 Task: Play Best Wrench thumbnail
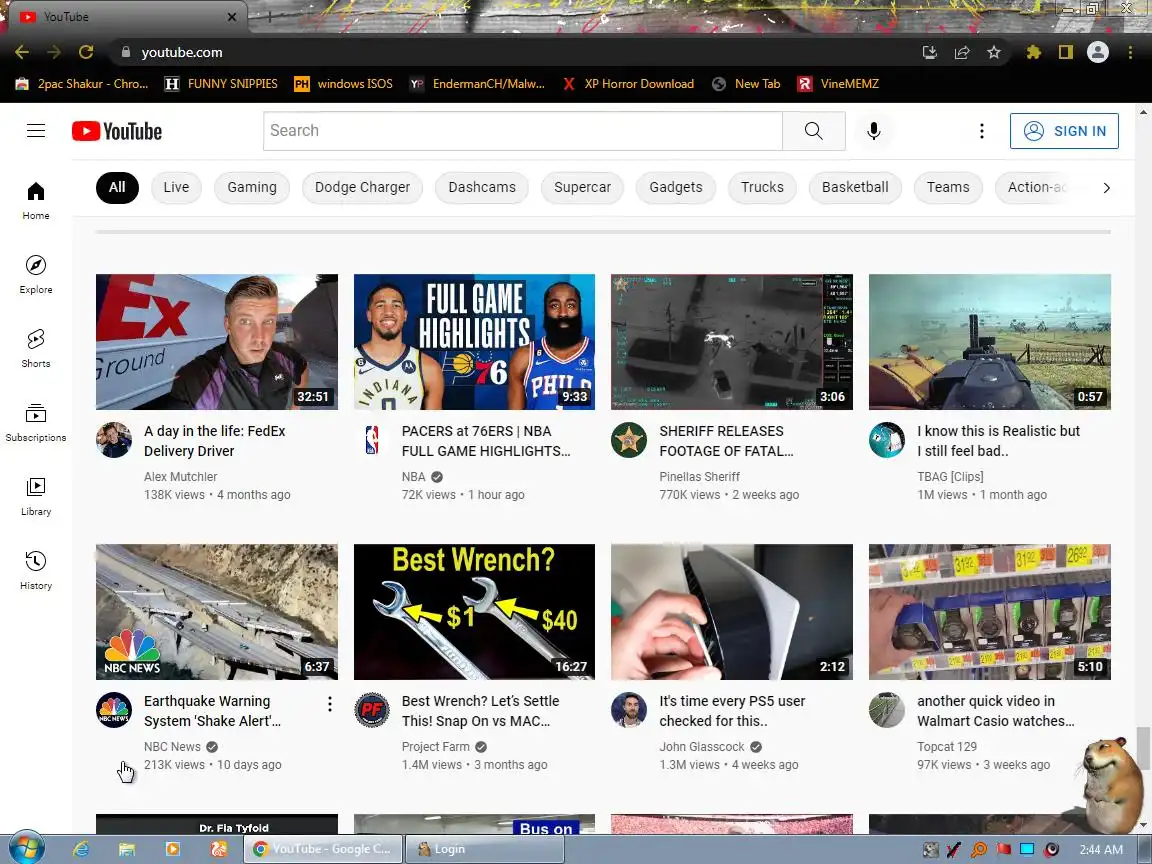(474, 611)
